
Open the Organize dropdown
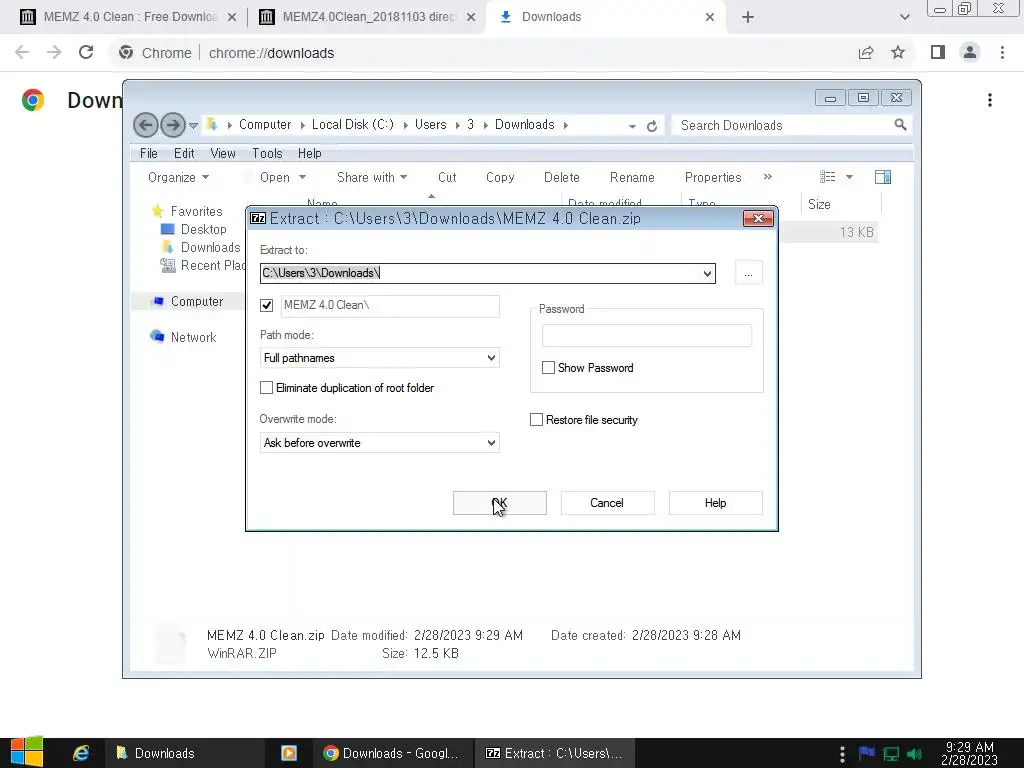tap(178, 178)
